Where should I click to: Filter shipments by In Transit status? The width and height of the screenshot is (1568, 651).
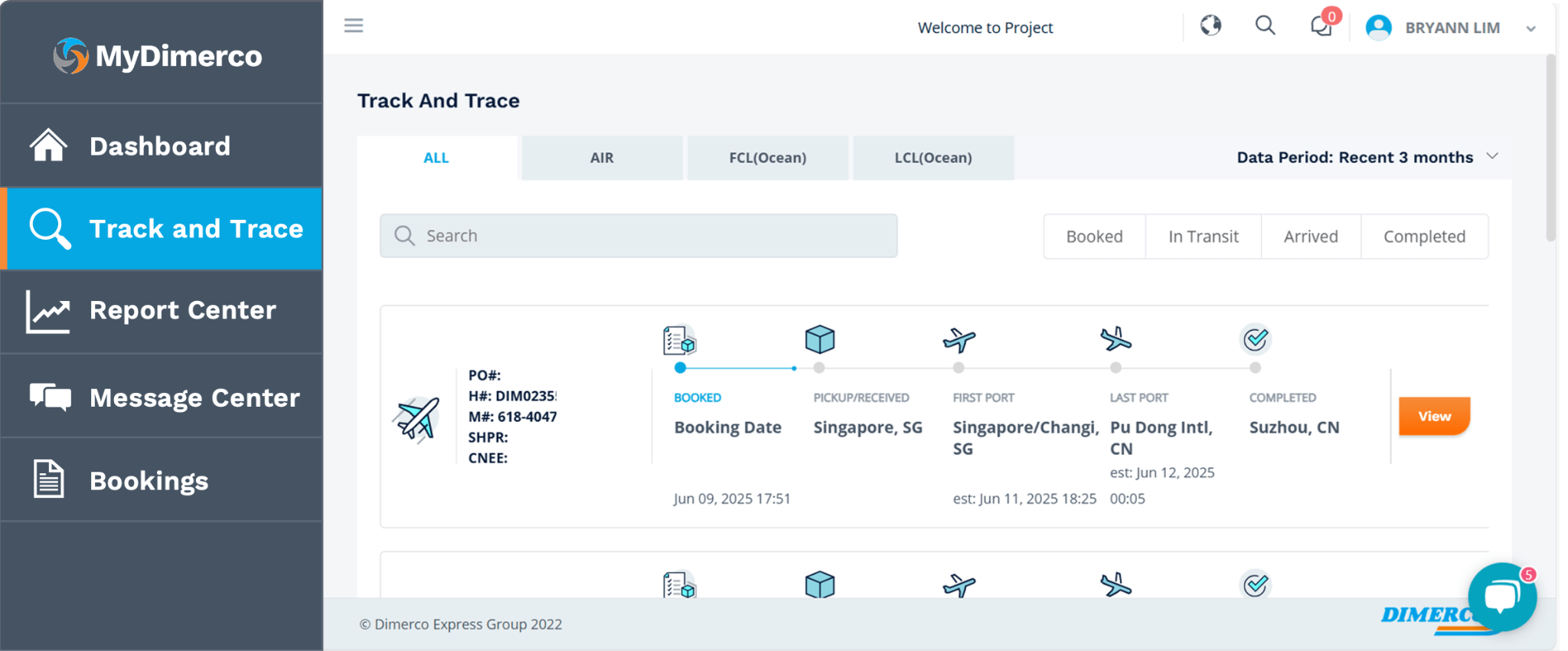coord(1204,237)
